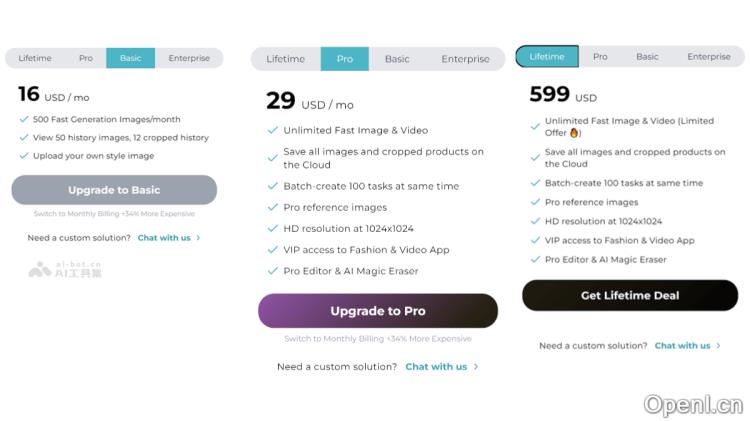Open Chat with us link under Pro plan

[436, 367]
